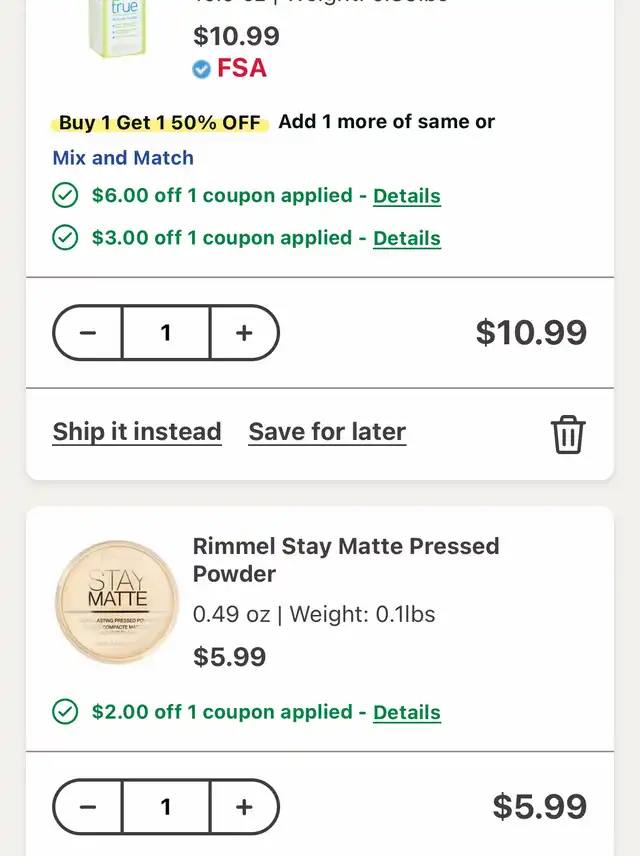Screen dimensions: 640x856
Task: Click the green product thumbnail at top
Action: point(117,28)
